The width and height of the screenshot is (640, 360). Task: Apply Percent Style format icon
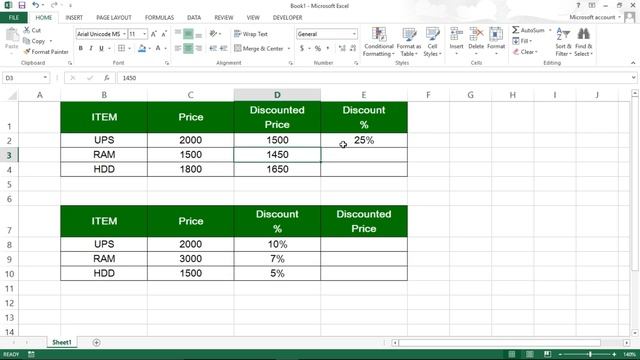pyautogui.click(x=318, y=48)
